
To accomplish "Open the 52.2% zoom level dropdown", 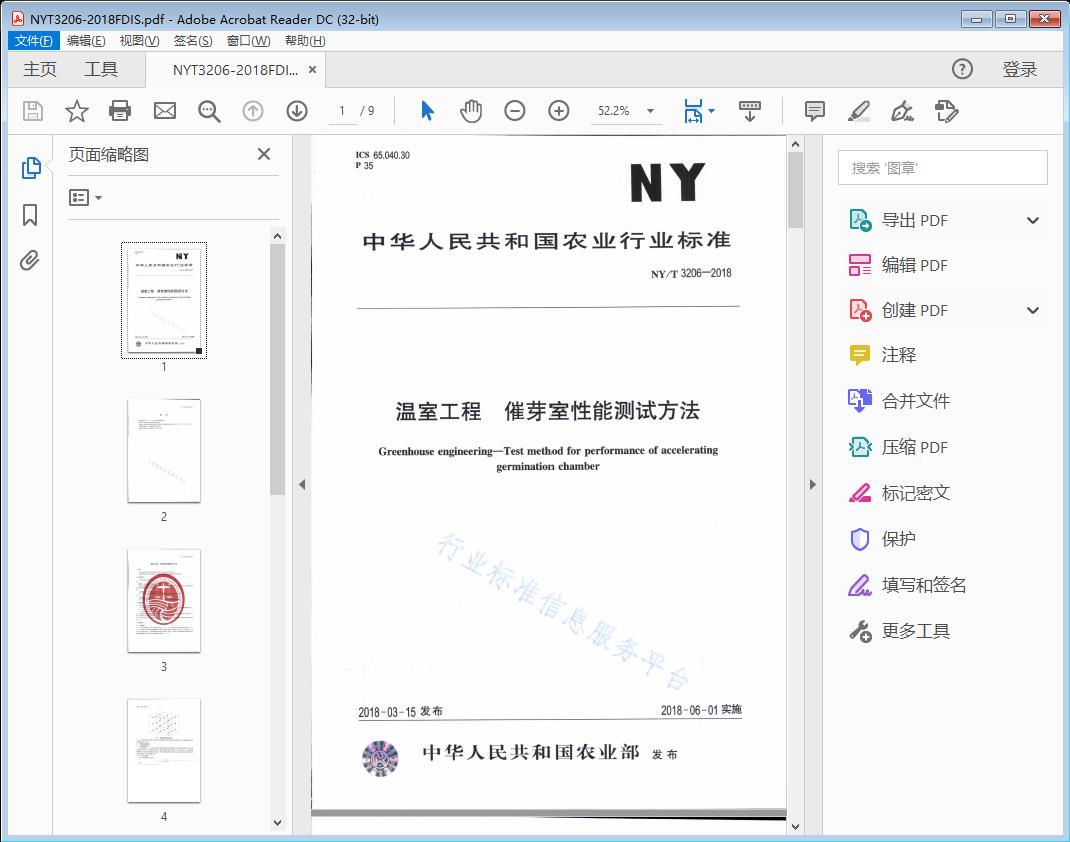I will click(x=626, y=111).
